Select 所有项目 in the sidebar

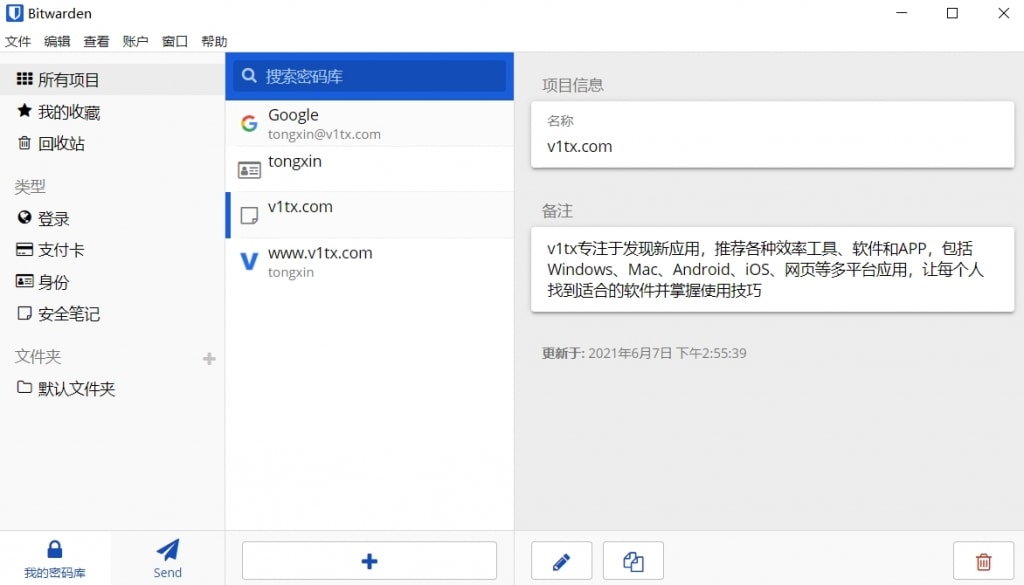[x=112, y=80]
